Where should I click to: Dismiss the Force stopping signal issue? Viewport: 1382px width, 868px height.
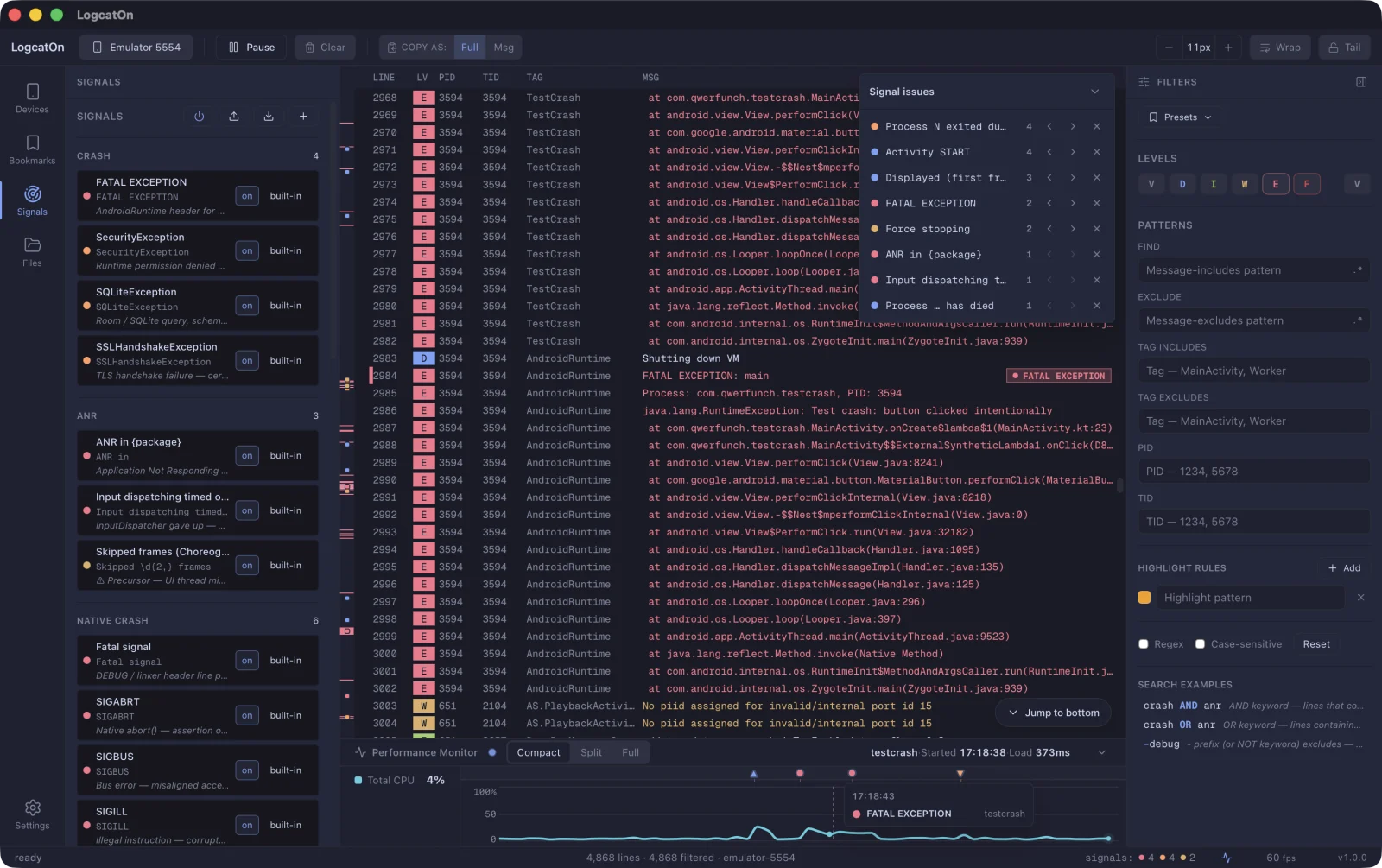click(x=1096, y=229)
